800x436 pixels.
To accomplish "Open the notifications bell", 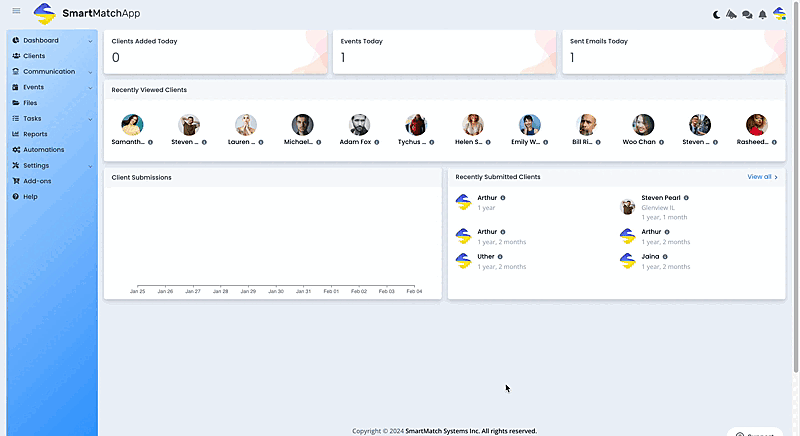I will (763, 14).
